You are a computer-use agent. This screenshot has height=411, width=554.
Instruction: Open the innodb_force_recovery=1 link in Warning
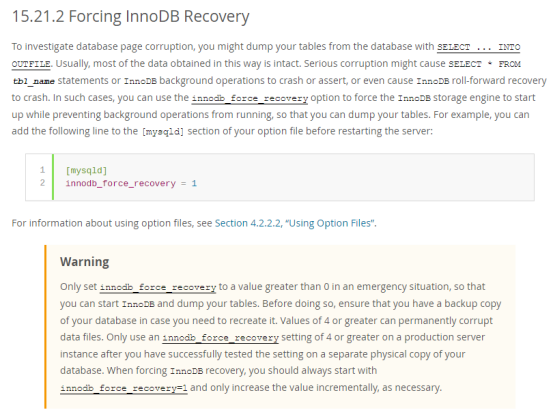124,388
